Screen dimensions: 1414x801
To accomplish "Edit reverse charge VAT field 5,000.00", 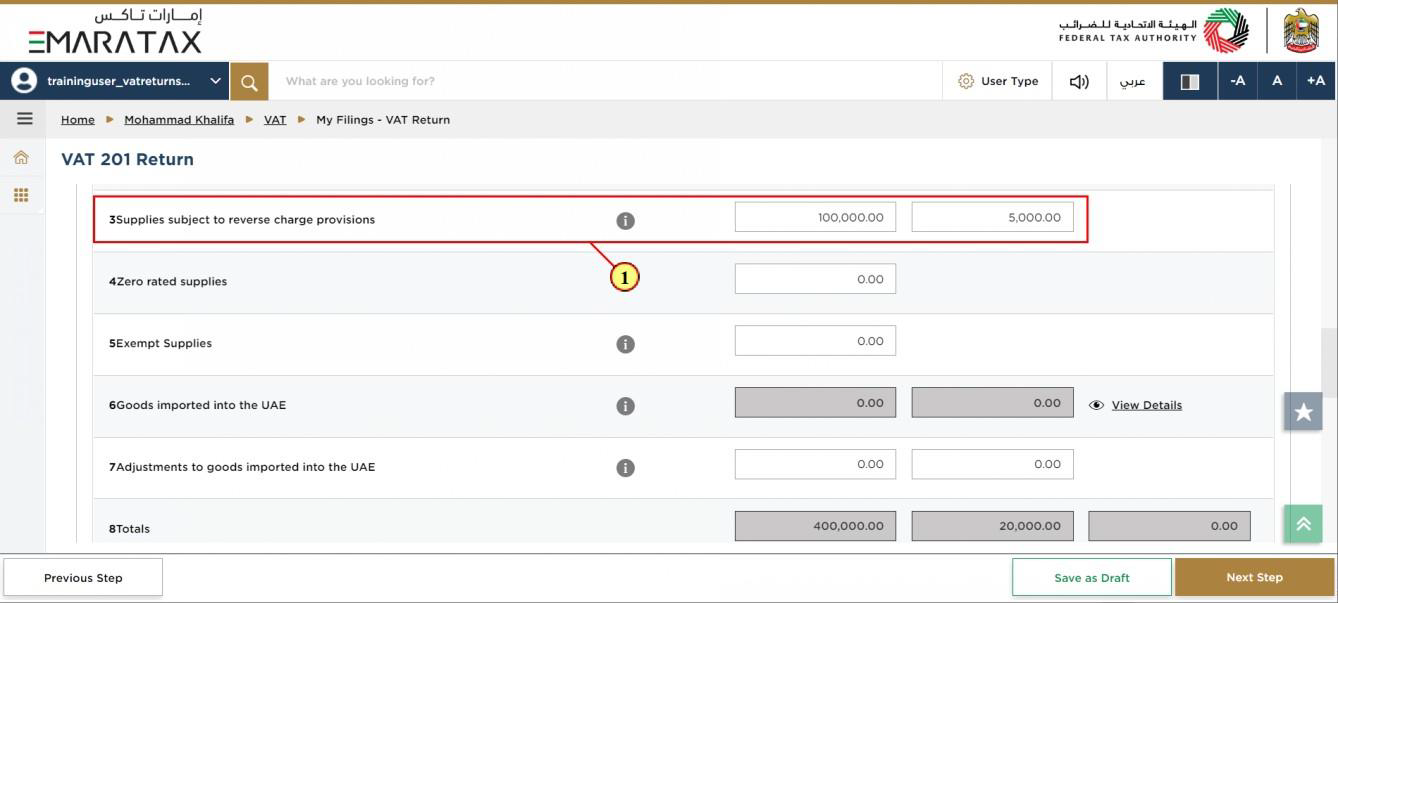I will pos(992,217).
